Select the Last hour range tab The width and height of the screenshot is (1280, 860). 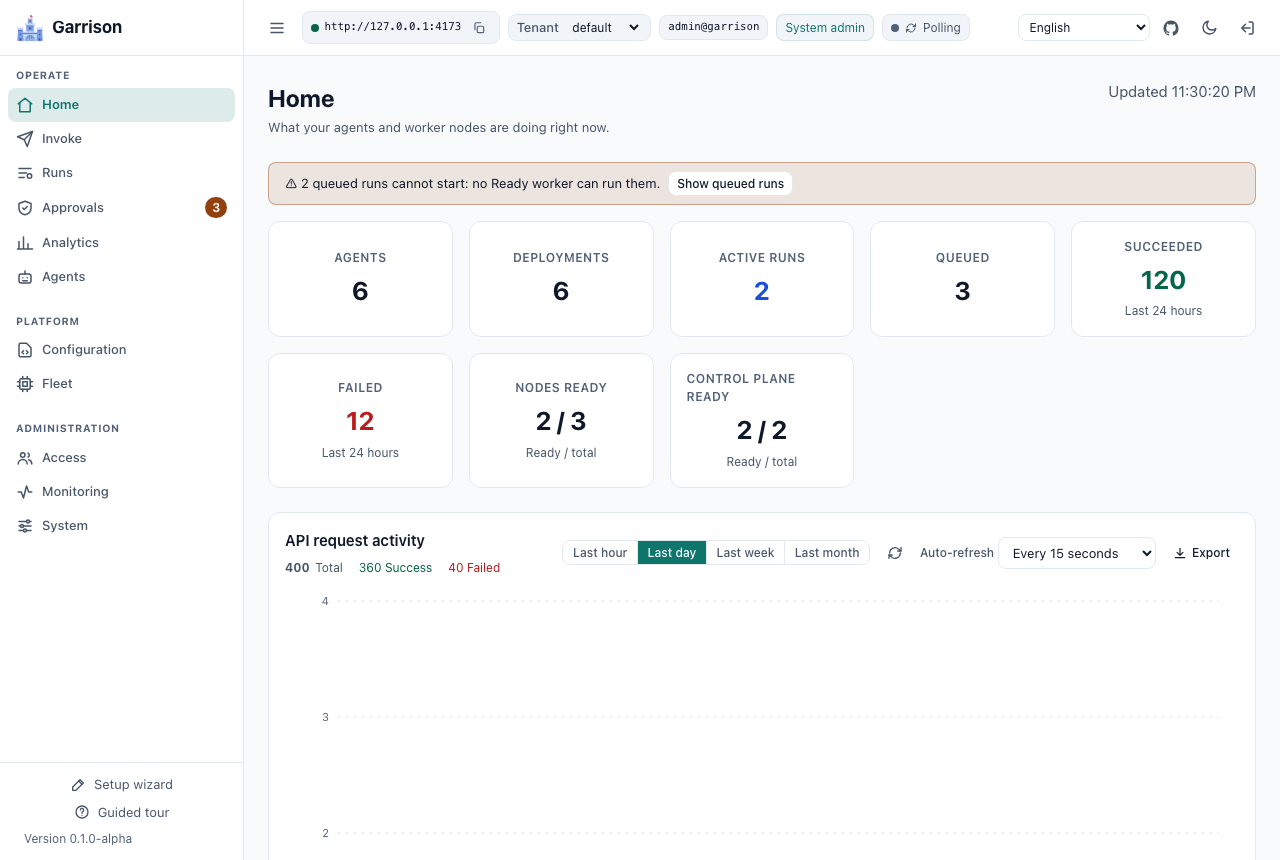(600, 553)
